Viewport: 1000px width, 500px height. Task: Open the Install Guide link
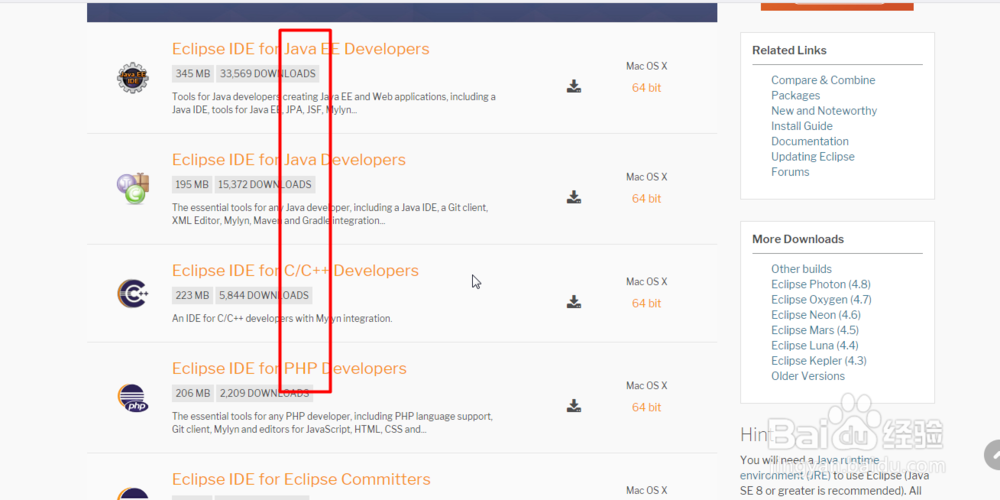pos(802,126)
